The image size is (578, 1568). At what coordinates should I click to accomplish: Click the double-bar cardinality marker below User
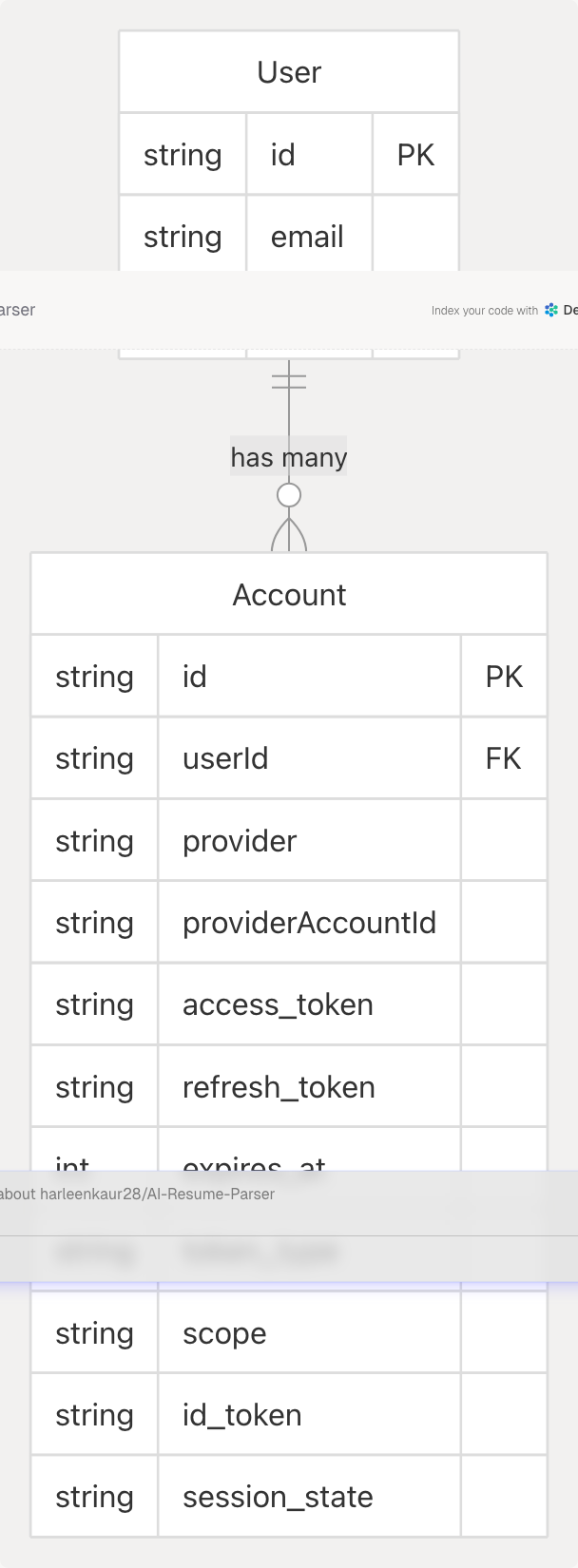[x=289, y=381]
